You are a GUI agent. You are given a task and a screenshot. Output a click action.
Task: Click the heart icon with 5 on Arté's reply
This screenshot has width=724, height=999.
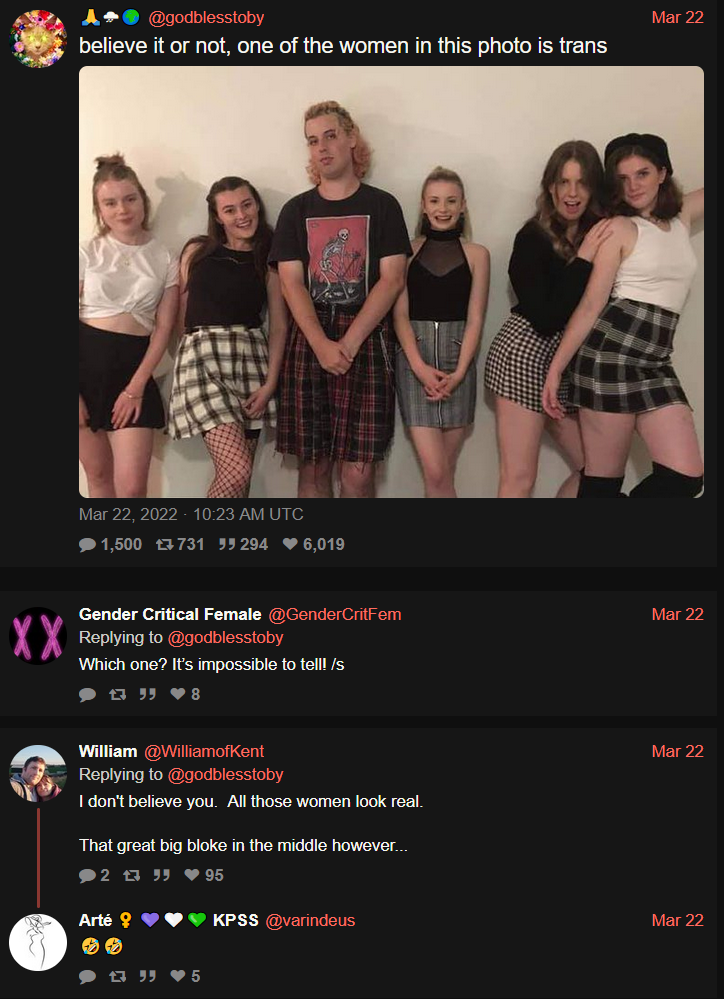click(x=178, y=976)
